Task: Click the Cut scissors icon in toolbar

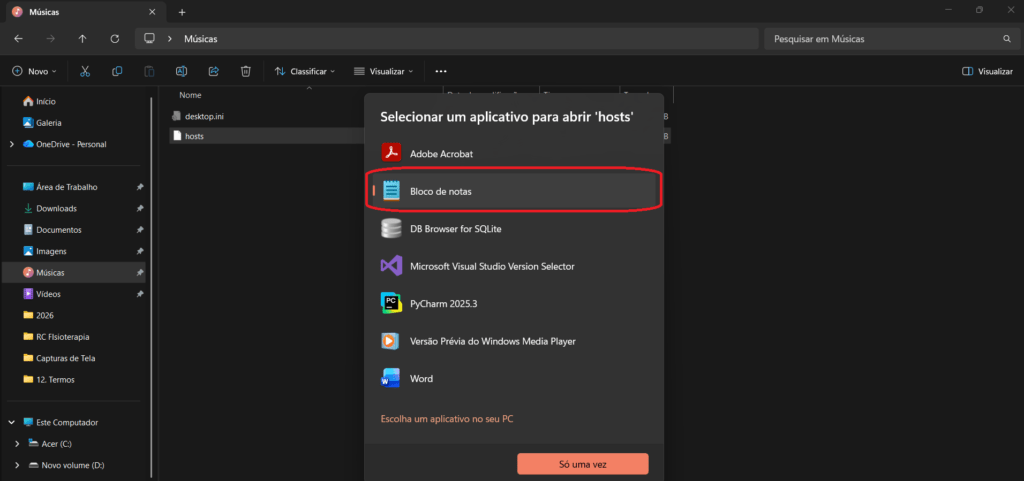Action: (x=85, y=71)
